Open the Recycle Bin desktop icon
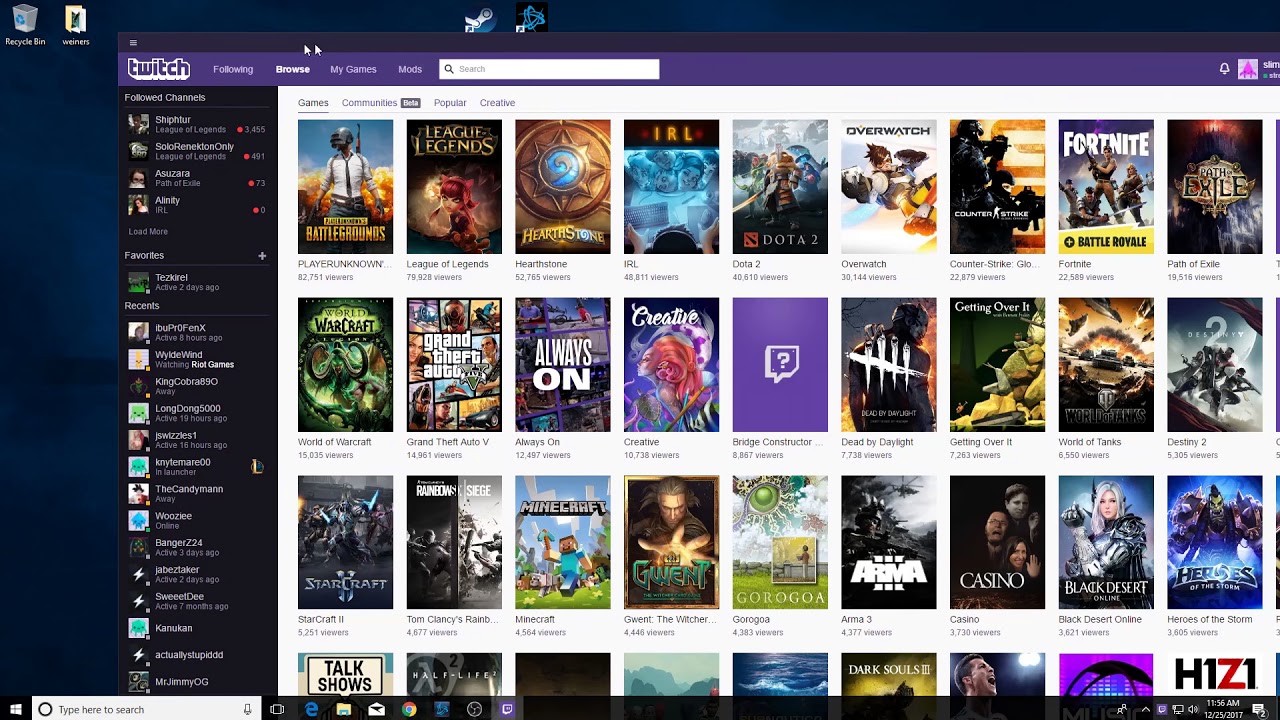The width and height of the screenshot is (1280, 720). coord(25,27)
